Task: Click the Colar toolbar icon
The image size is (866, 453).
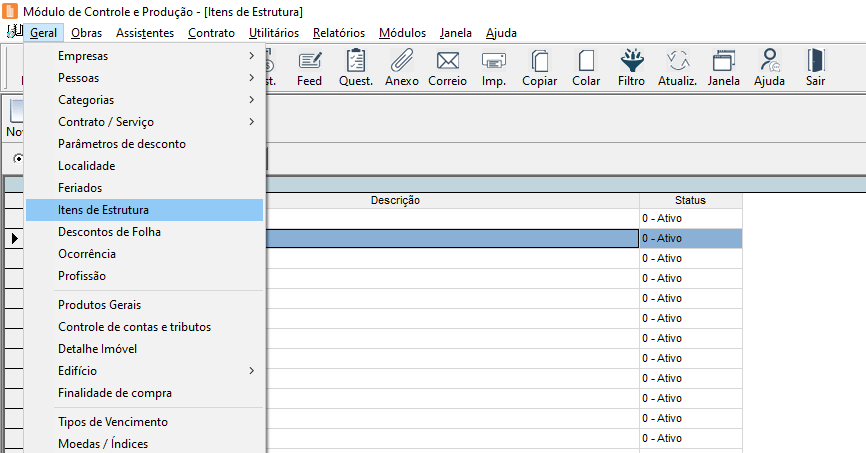Action: pos(586,67)
